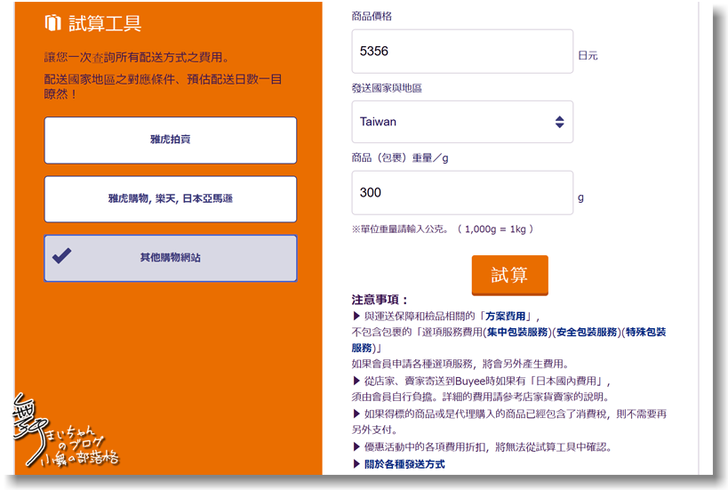
Task: Click the 發送國家與地區 label
Action: click(386, 88)
